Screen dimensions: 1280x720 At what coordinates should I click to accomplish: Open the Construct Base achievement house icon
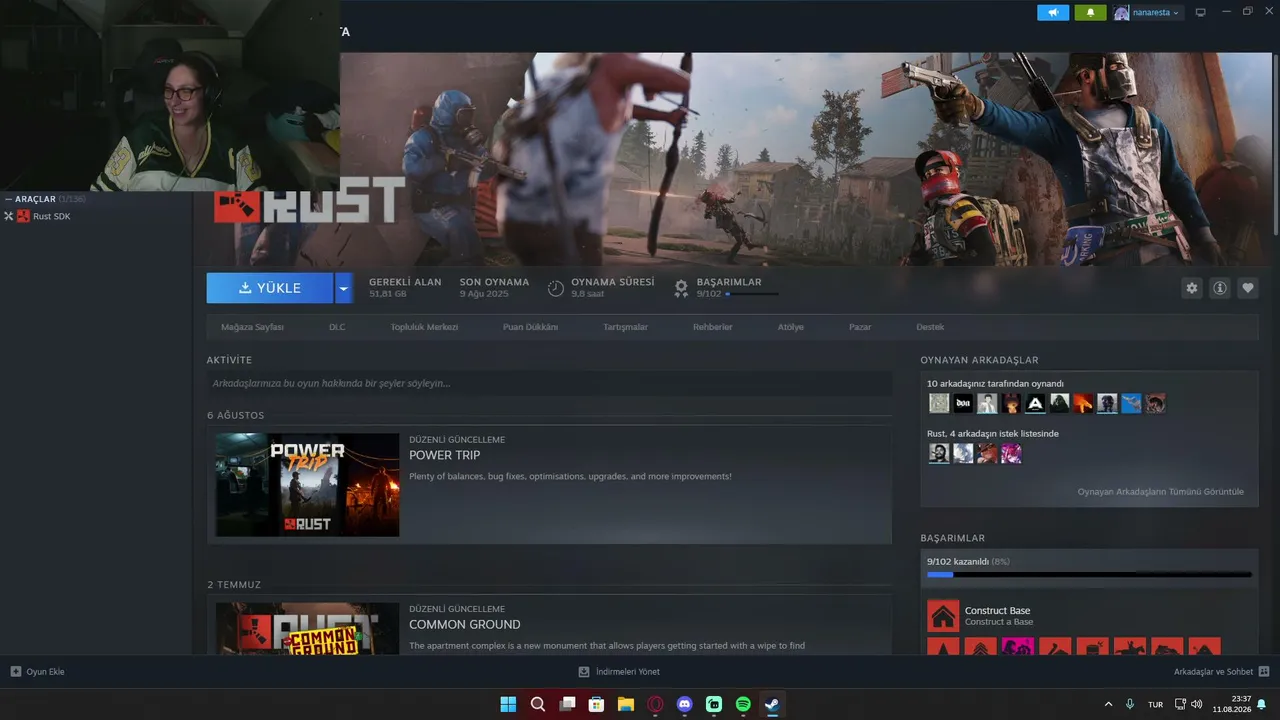pos(943,615)
